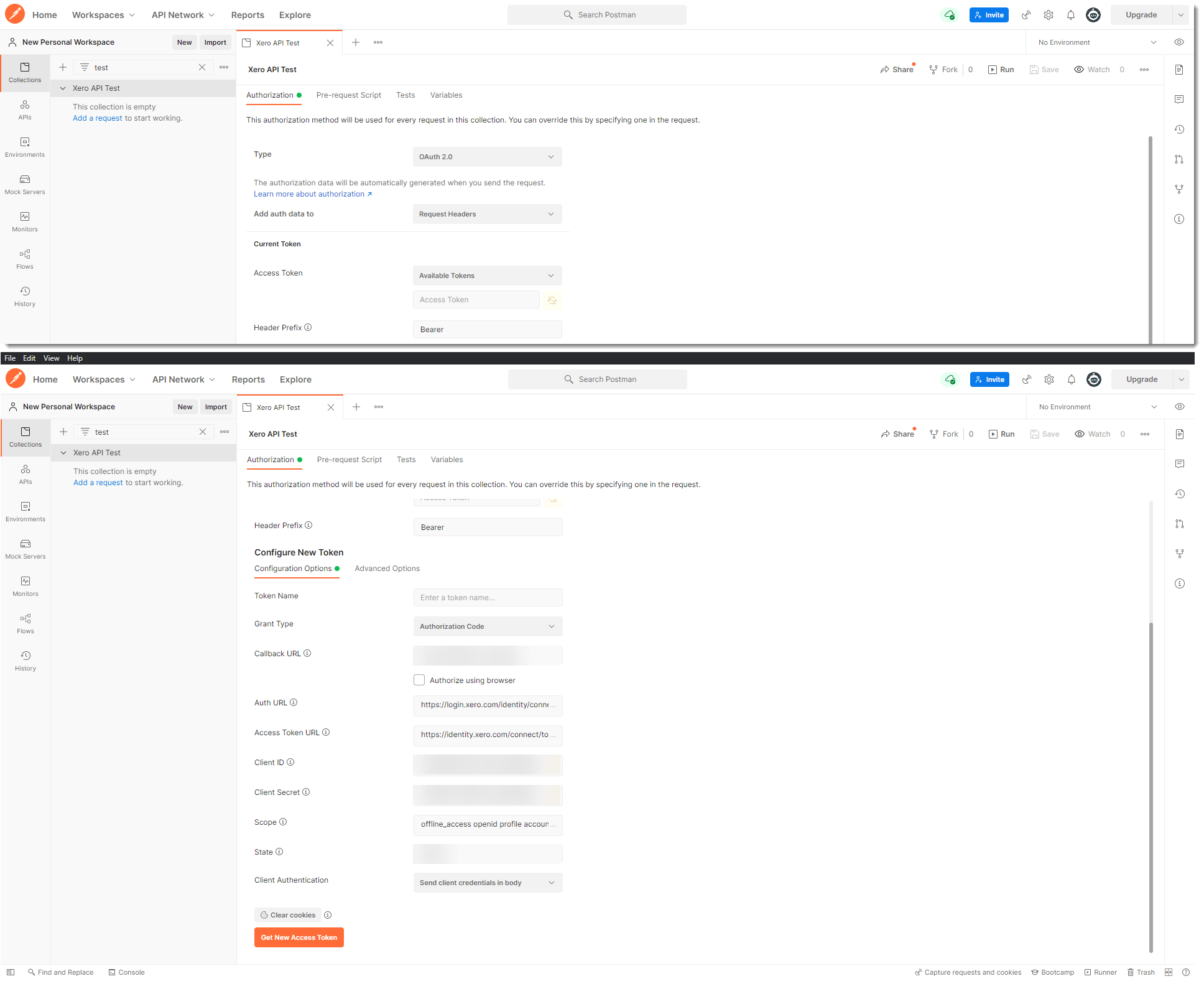The width and height of the screenshot is (1204, 989).
Task: Click the Token Name input field
Action: click(488, 598)
